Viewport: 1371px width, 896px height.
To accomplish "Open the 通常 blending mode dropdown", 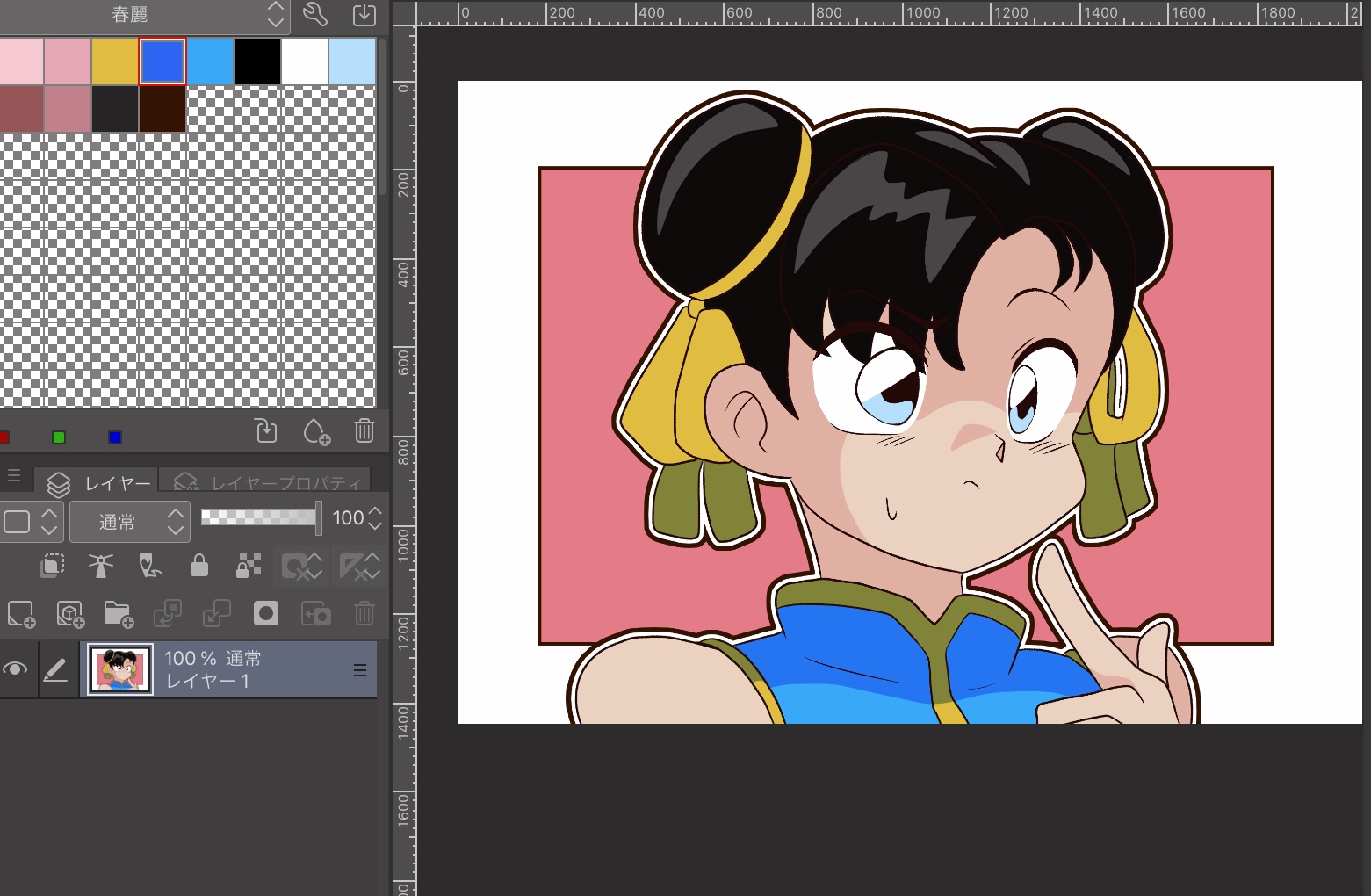I will click(x=130, y=522).
